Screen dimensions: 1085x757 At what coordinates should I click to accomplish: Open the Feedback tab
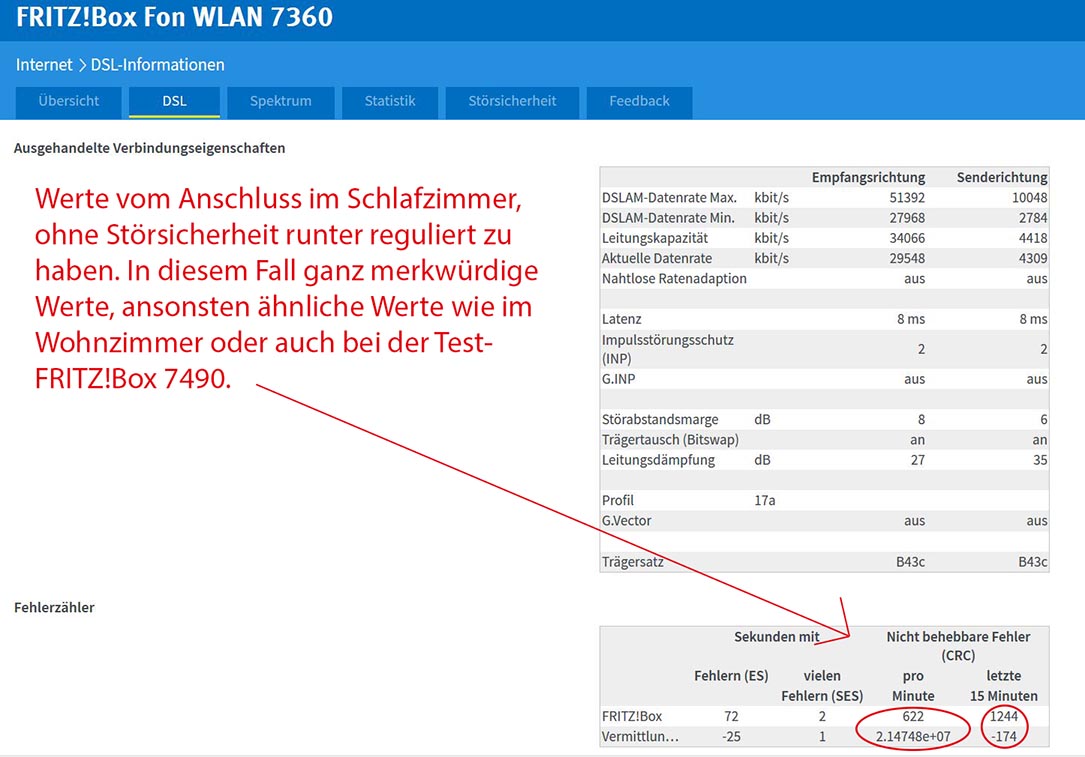tap(639, 101)
